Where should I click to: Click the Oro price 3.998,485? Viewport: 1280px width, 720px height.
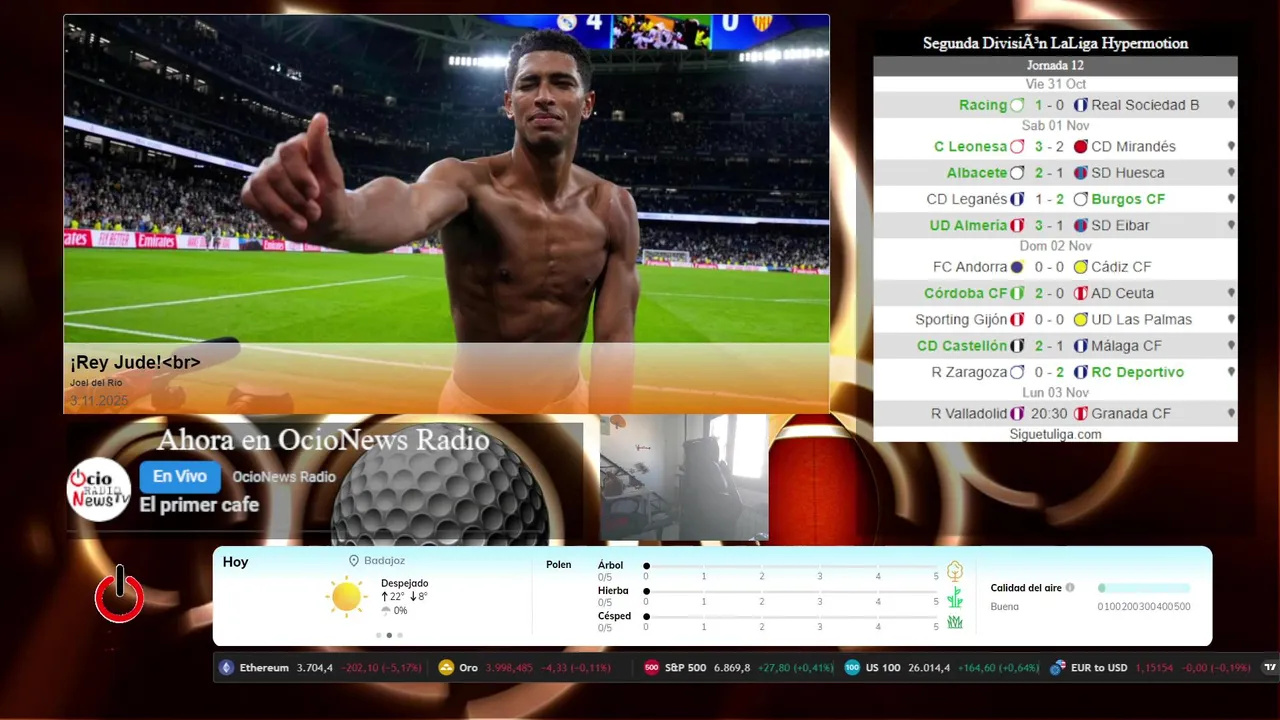coord(510,668)
